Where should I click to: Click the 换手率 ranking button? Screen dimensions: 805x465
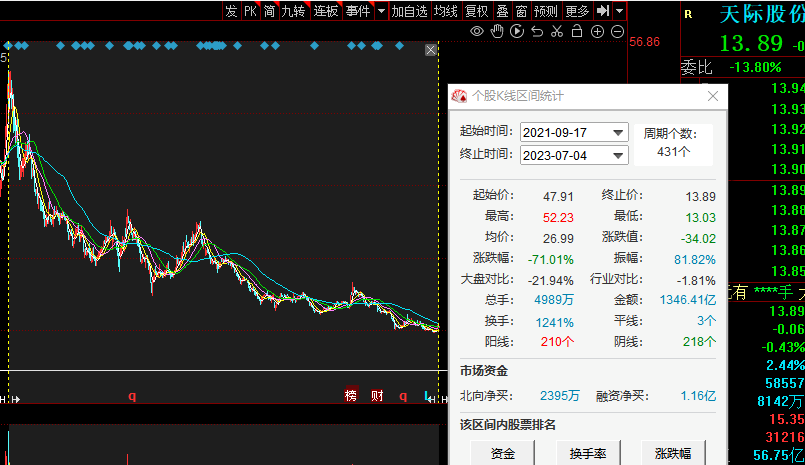click(588, 453)
